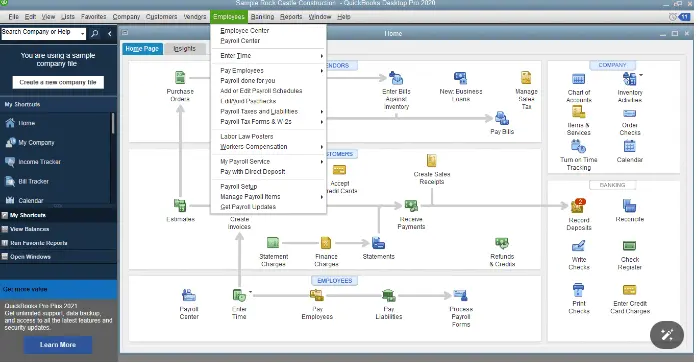Click the Order Checks icon
This screenshot has width=698, height=363.
(629, 114)
